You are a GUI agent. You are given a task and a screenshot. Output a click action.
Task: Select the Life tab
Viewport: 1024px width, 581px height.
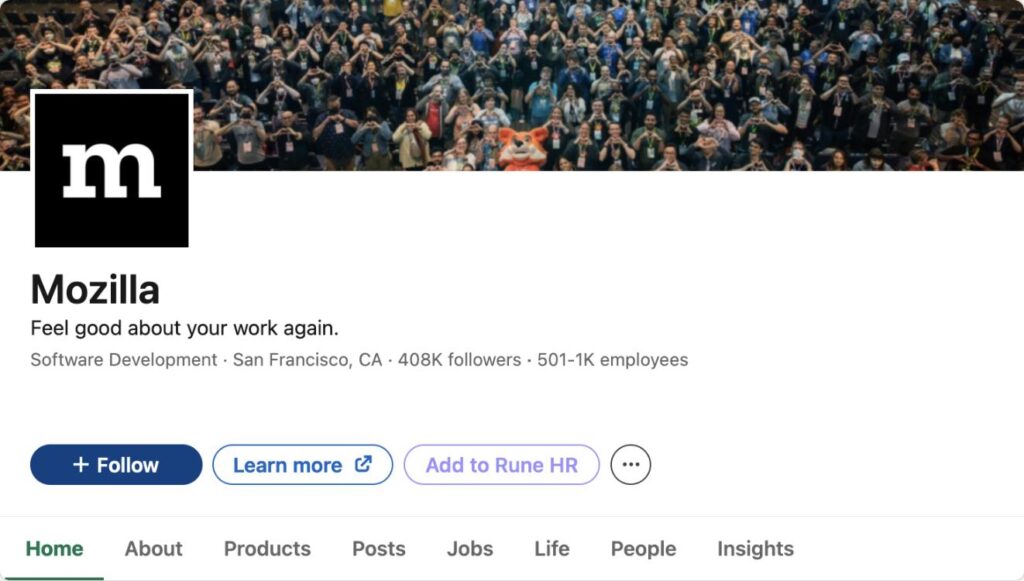tap(551, 548)
